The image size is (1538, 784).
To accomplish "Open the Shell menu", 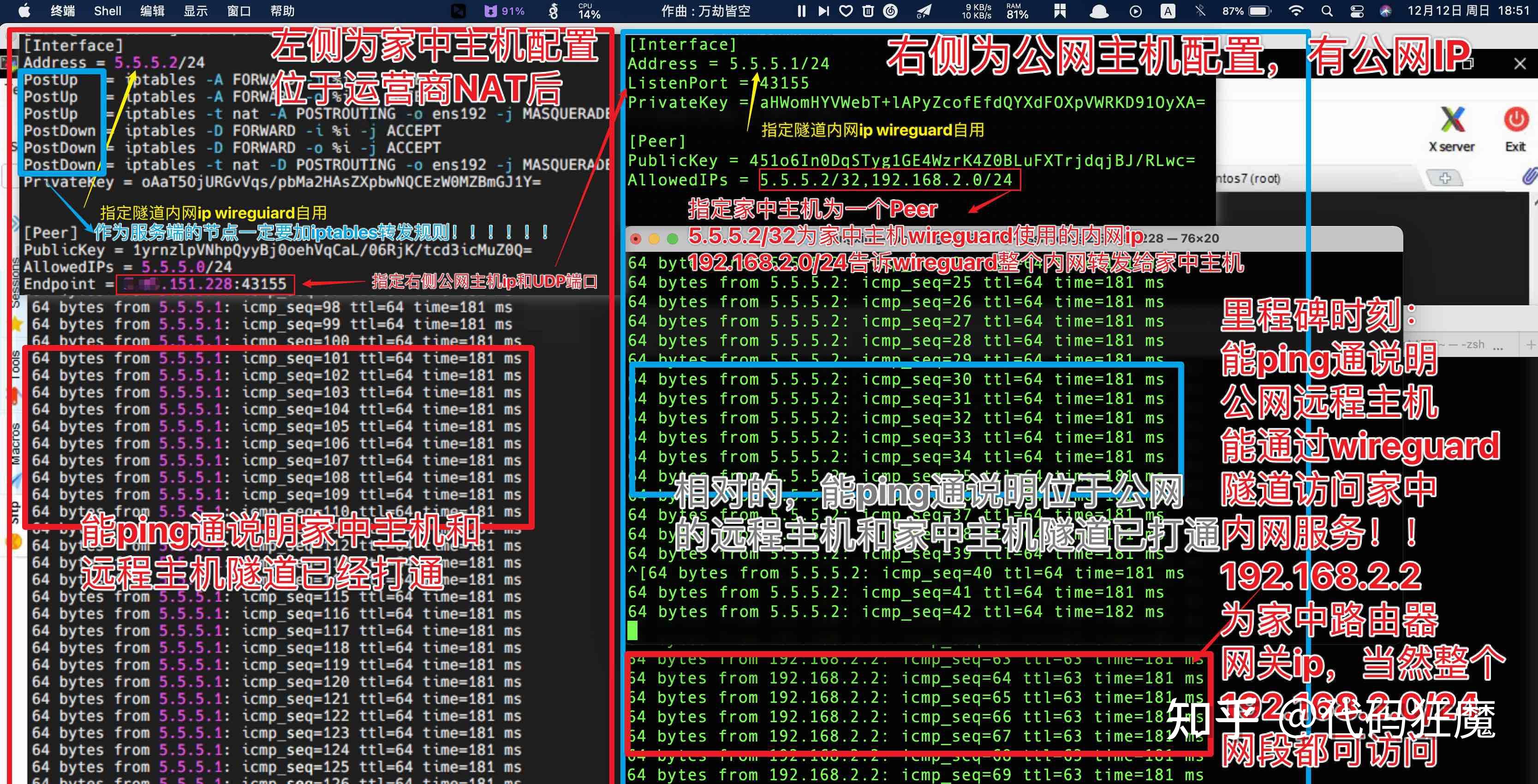I will coord(107,11).
